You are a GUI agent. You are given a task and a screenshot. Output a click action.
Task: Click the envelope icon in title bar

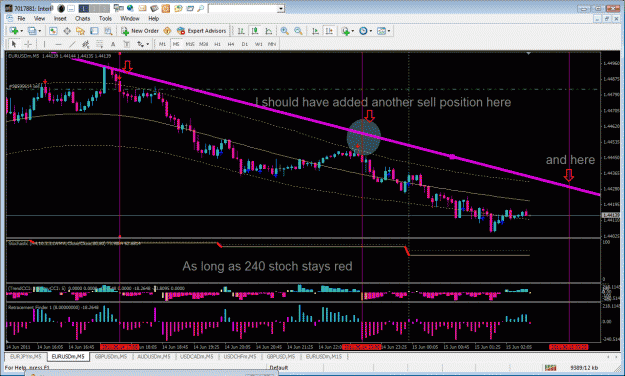coord(142,8)
